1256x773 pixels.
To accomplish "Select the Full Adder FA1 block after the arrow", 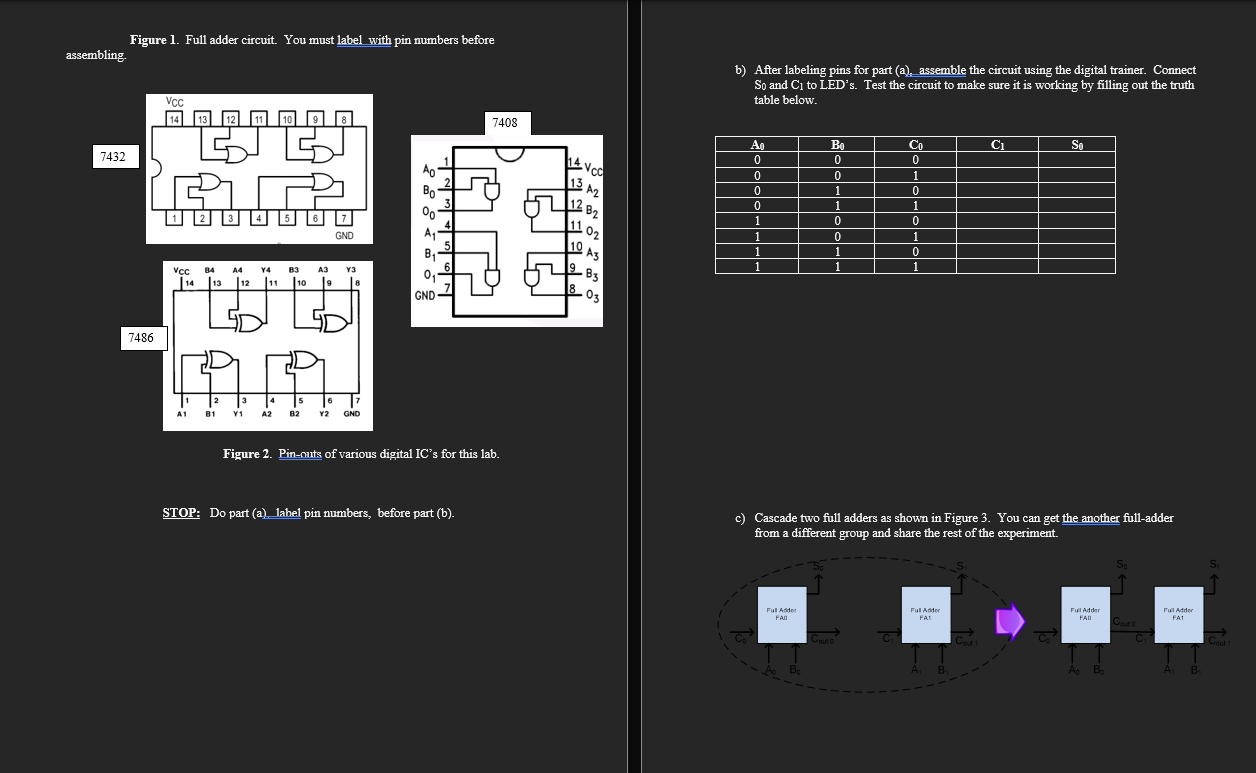I will (x=1179, y=614).
